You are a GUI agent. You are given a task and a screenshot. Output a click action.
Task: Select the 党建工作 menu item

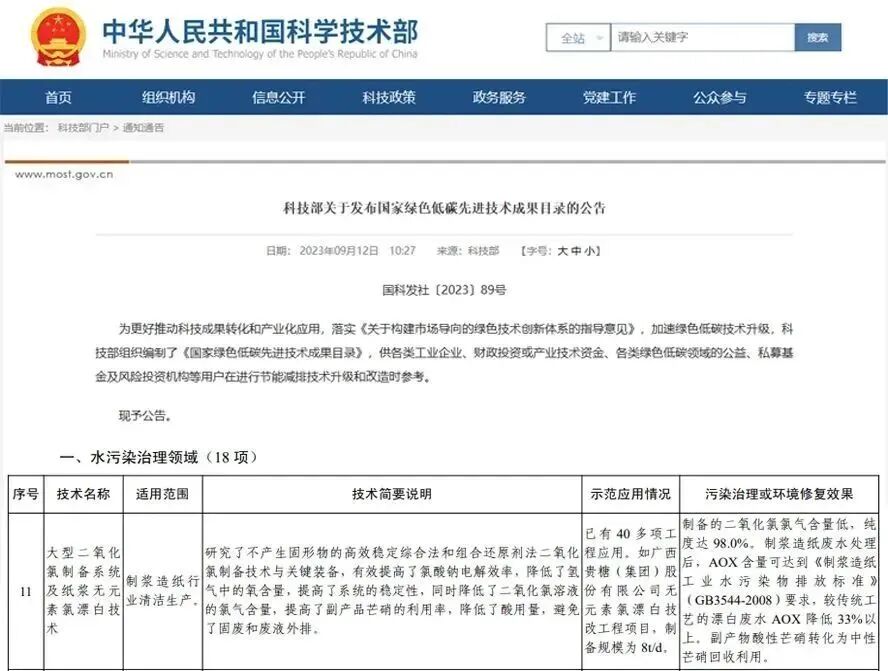[x=609, y=97]
